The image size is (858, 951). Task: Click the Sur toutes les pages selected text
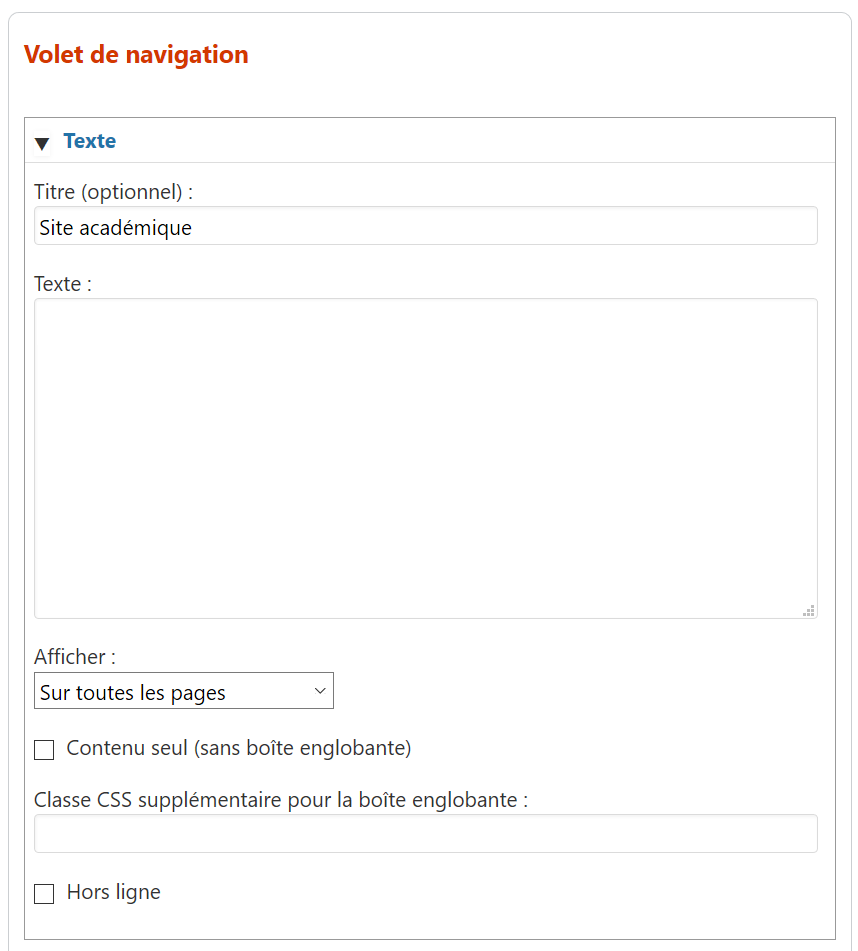pos(133,693)
